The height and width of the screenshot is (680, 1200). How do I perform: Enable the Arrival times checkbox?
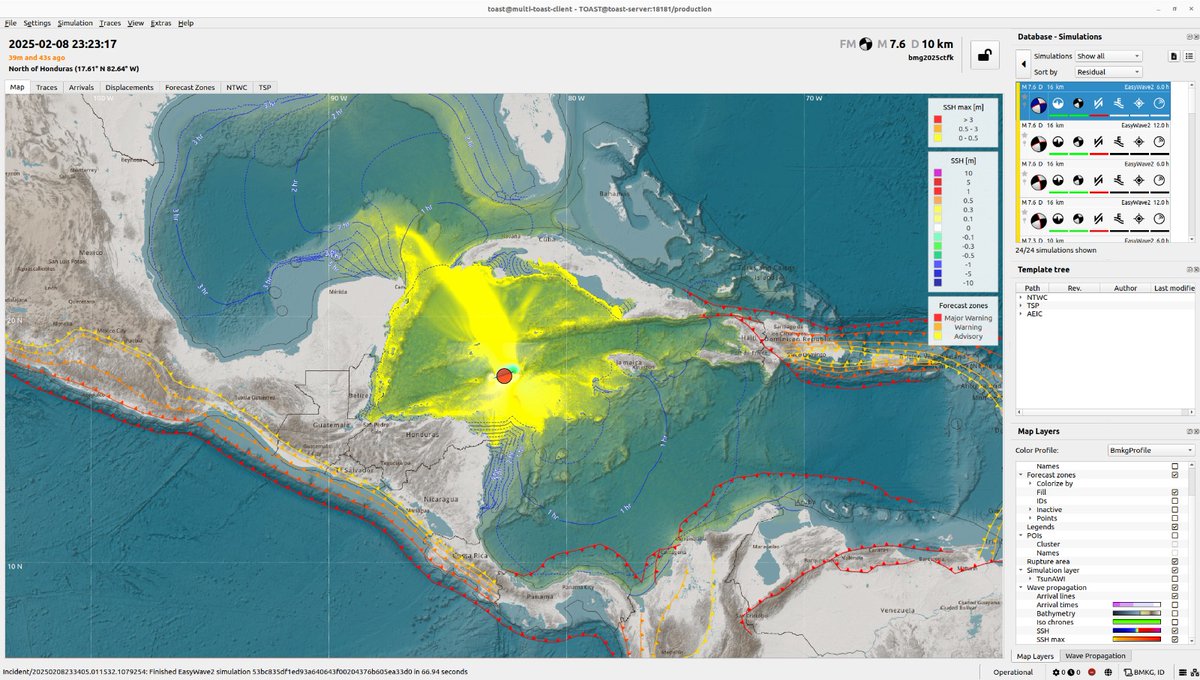click(x=1175, y=605)
